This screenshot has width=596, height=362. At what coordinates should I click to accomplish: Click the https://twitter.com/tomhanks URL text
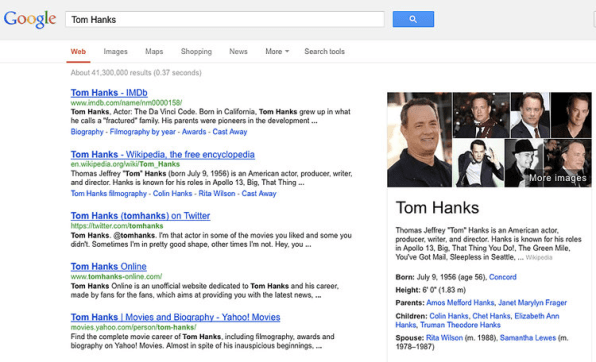click(x=117, y=226)
